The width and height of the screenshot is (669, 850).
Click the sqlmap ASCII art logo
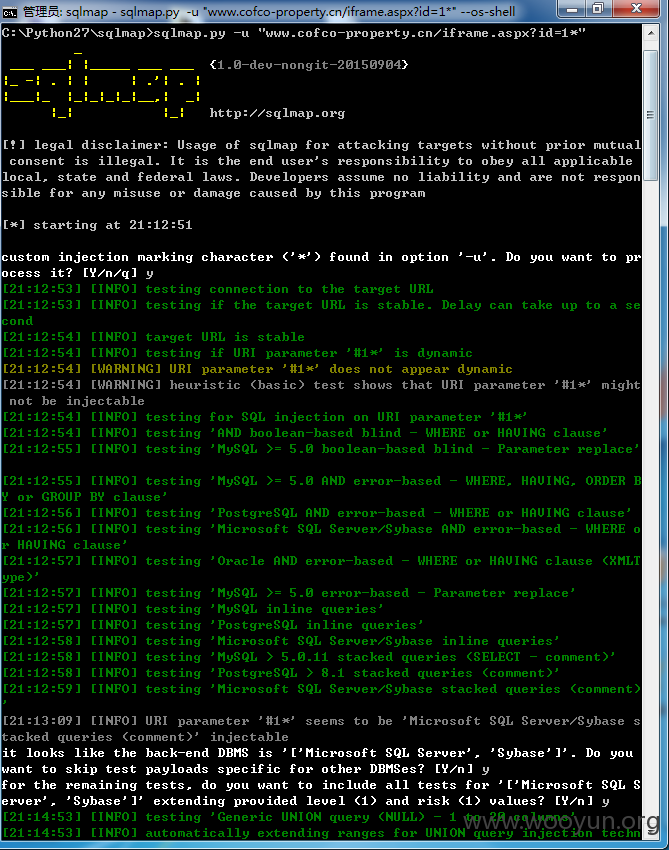(102, 85)
